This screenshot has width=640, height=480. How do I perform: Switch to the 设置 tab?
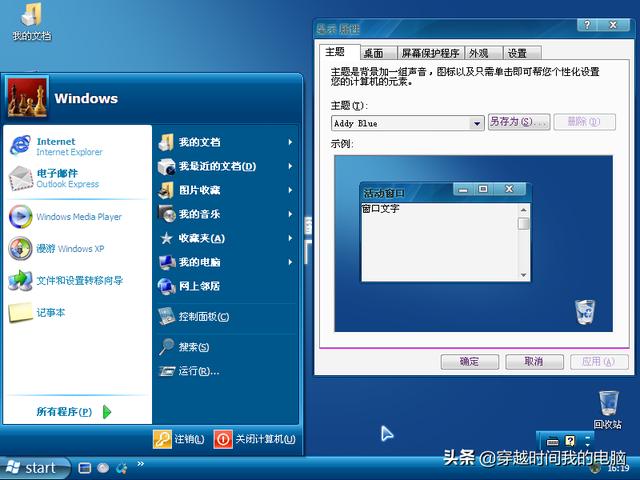tap(522, 53)
